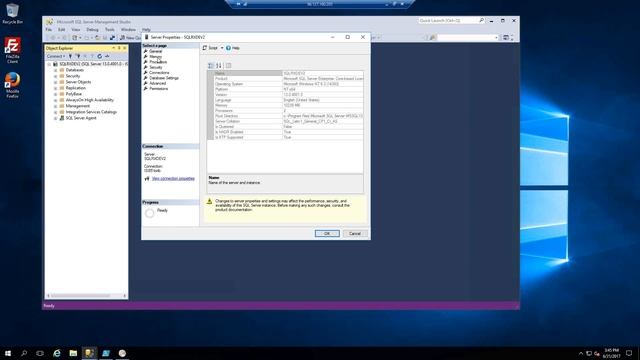Click the Property Pages icon in grid toolbar
The height and width of the screenshot is (360, 640).
(229, 65)
